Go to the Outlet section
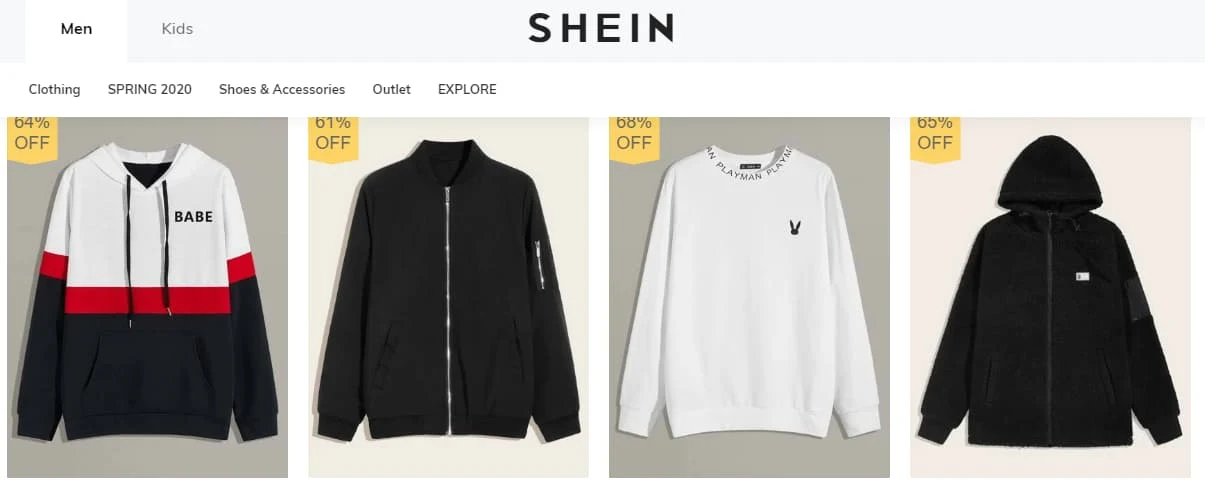Screen dimensions: 1205x490 (392, 89)
